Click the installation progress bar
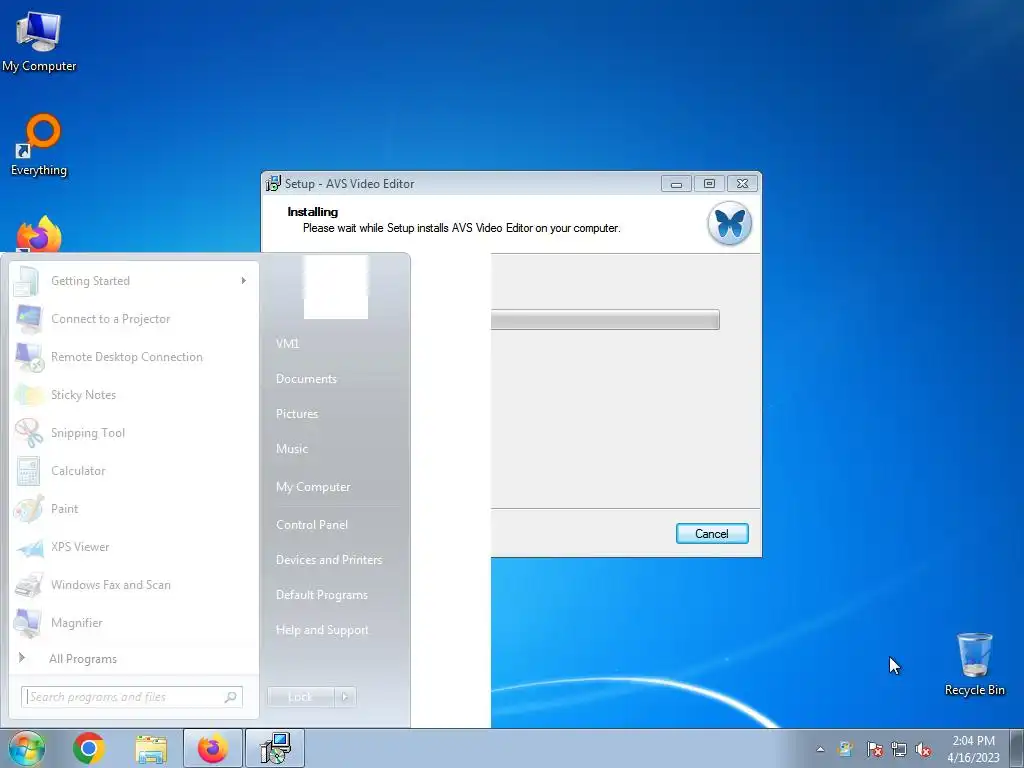This screenshot has width=1024, height=768. pyautogui.click(x=605, y=319)
